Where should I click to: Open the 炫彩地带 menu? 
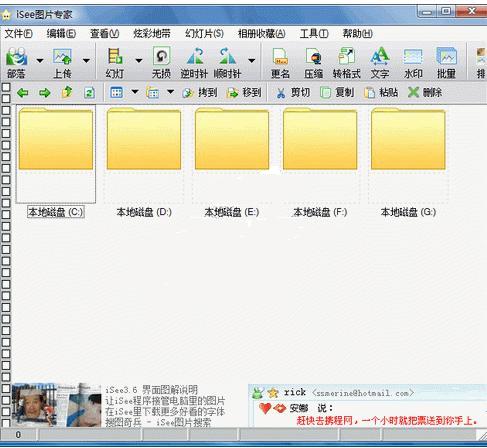[x=152, y=33]
